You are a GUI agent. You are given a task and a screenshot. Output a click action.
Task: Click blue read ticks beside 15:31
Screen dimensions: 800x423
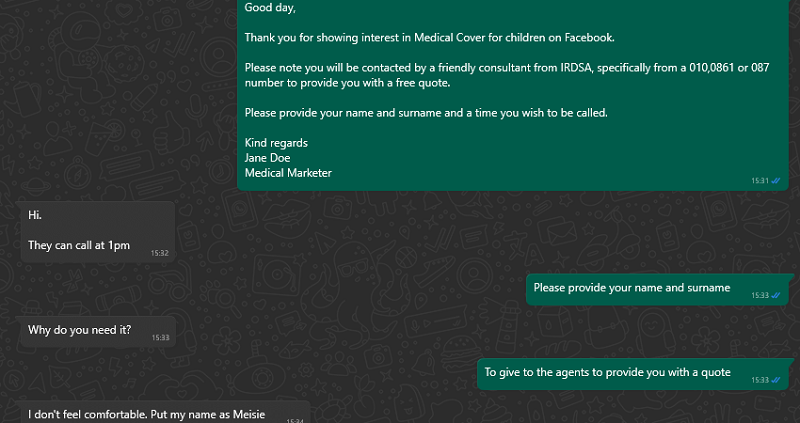point(776,181)
